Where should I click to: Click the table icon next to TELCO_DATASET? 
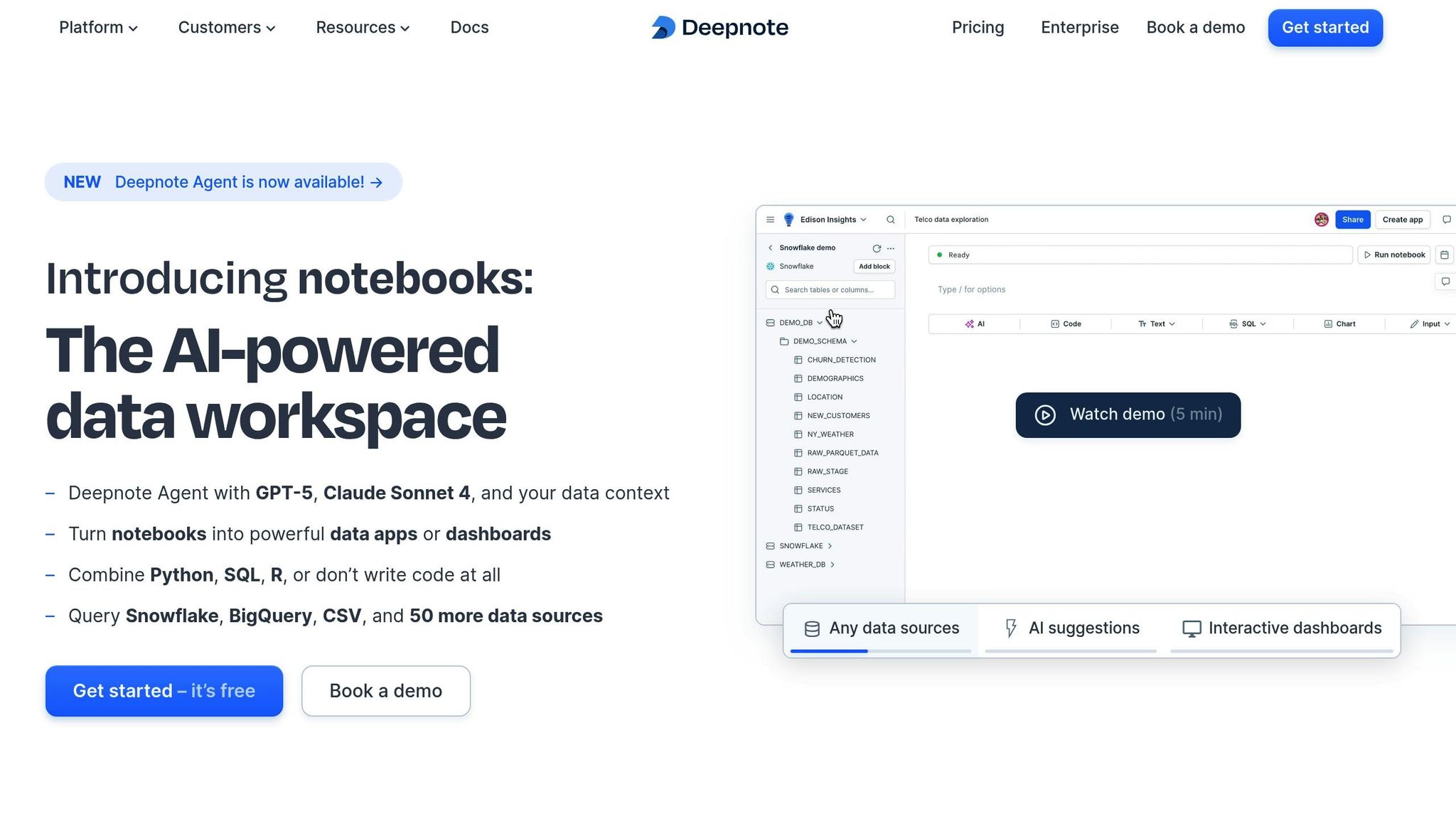(798, 528)
